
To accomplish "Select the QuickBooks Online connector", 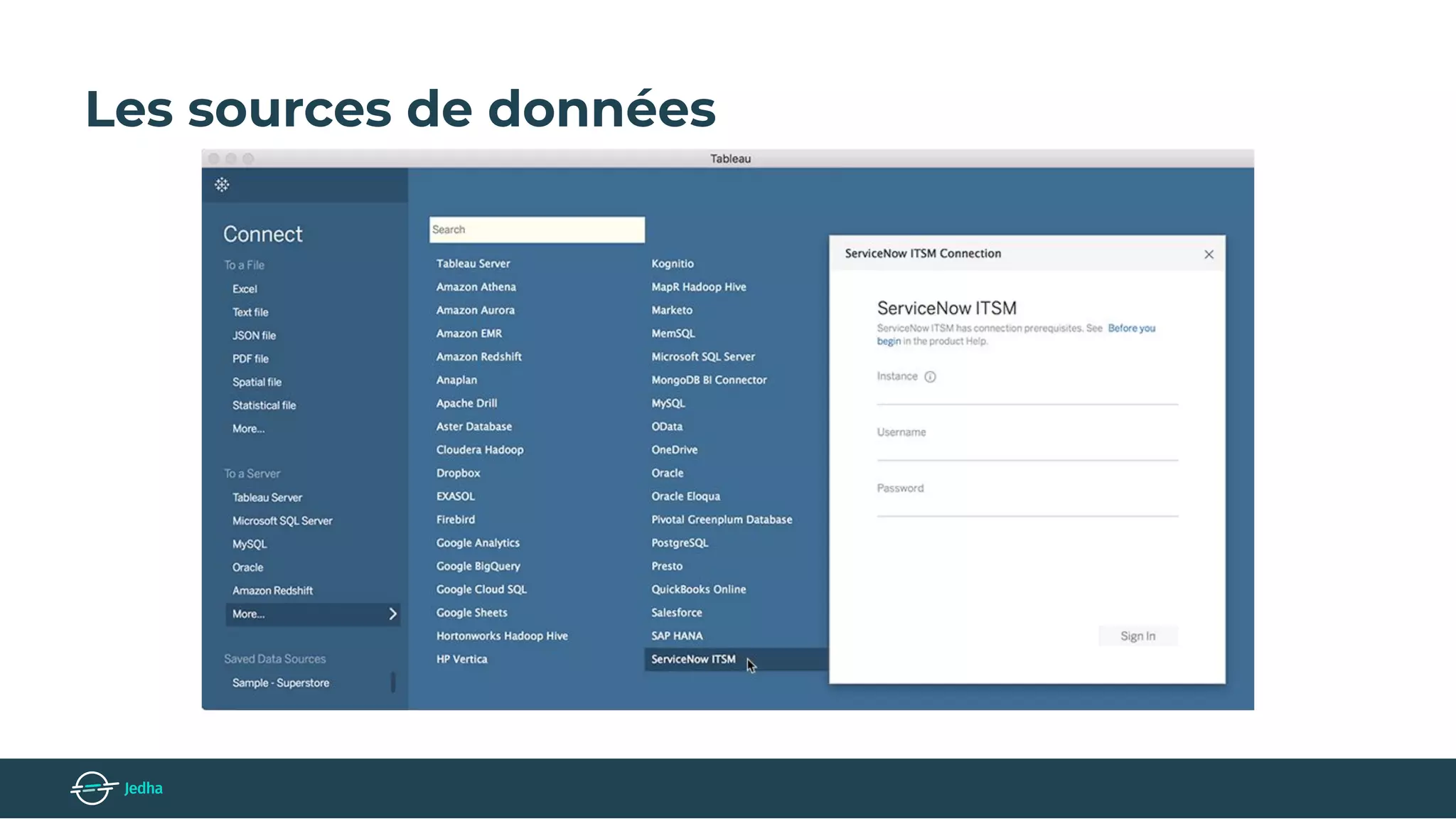I will (x=699, y=589).
